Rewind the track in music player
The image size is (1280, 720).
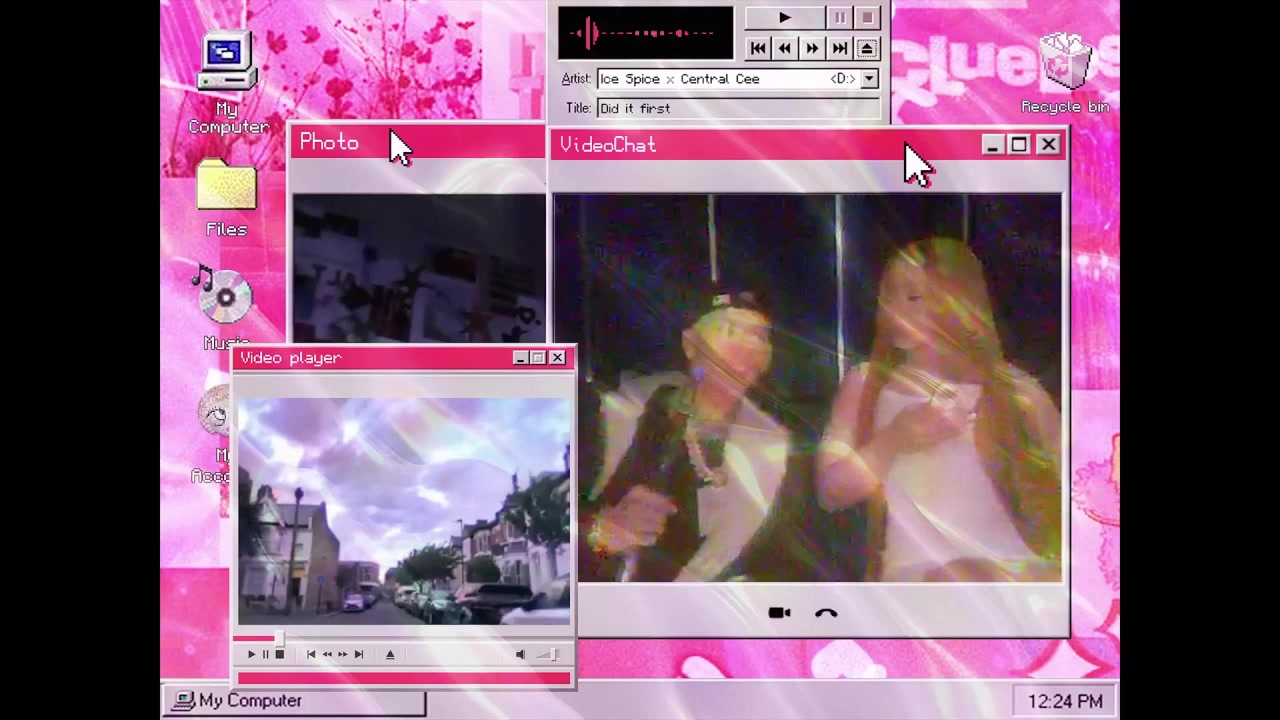point(785,48)
